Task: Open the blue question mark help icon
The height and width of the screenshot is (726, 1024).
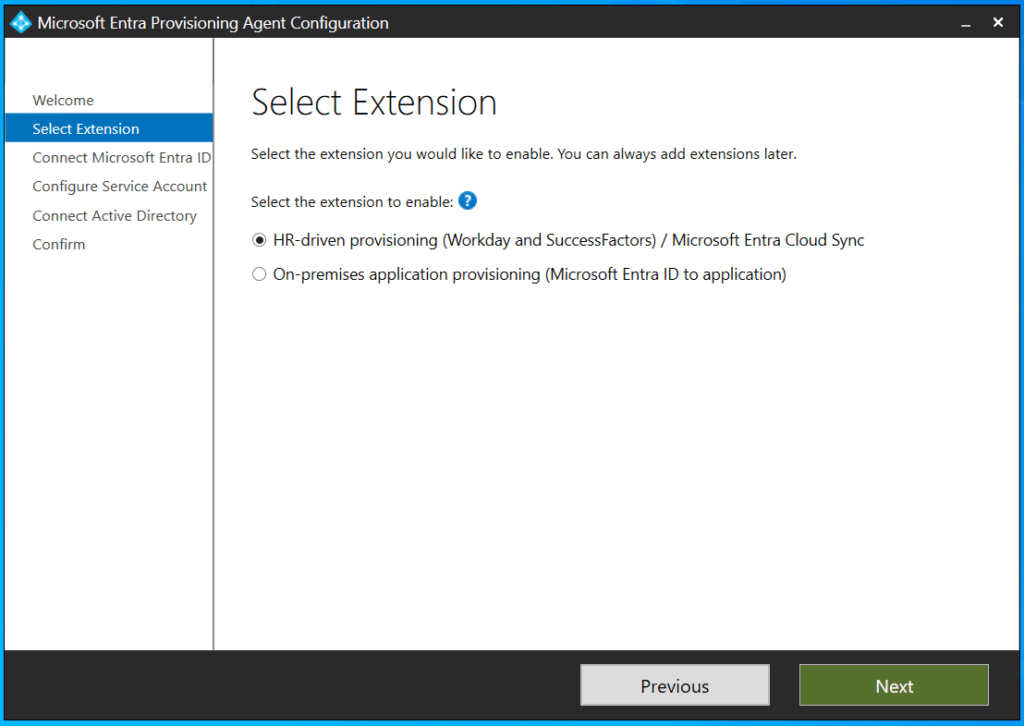Action: coord(467,201)
